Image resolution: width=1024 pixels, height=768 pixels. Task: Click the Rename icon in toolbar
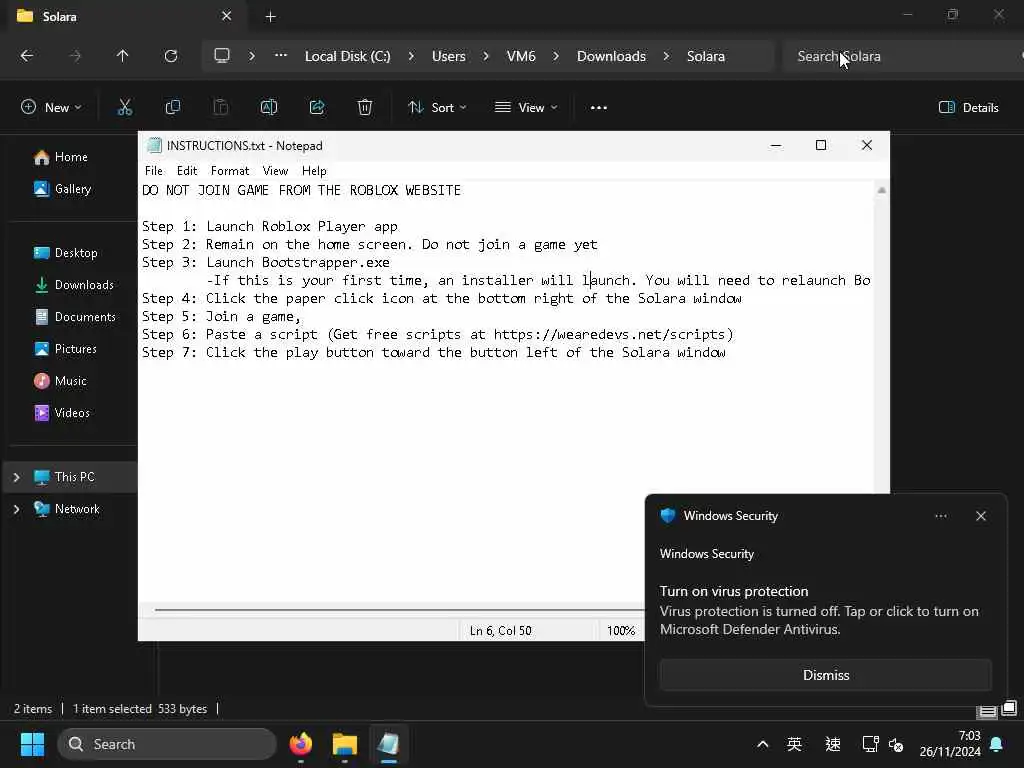[x=268, y=107]
